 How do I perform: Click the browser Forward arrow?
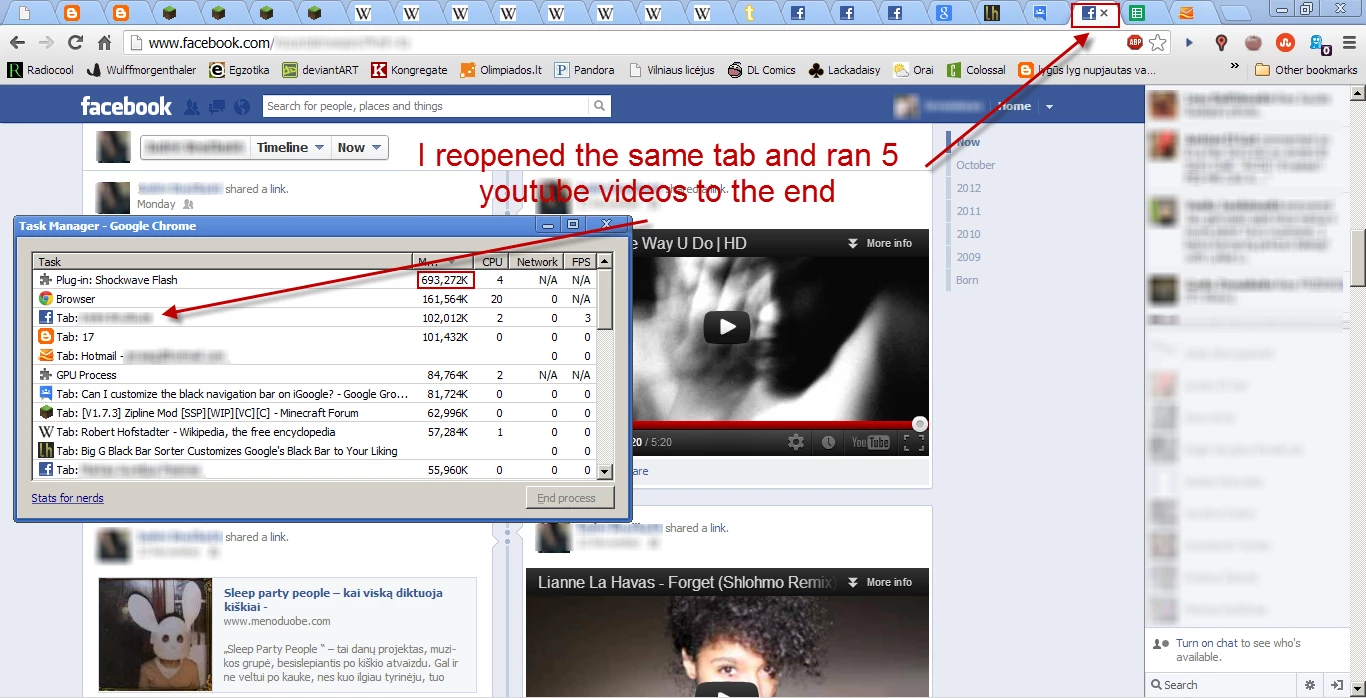46,43
